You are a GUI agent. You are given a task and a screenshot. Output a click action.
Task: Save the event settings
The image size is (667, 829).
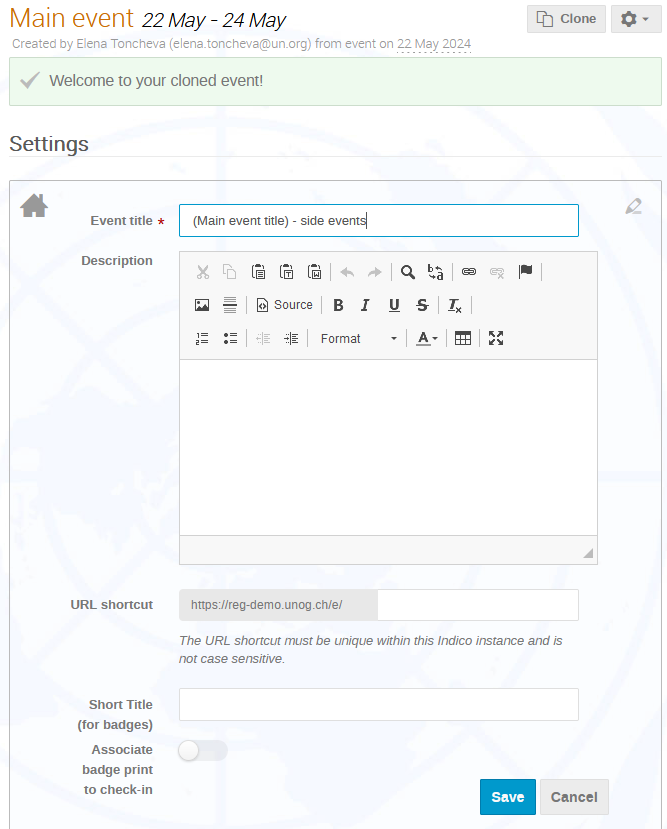tap(507, 797)
